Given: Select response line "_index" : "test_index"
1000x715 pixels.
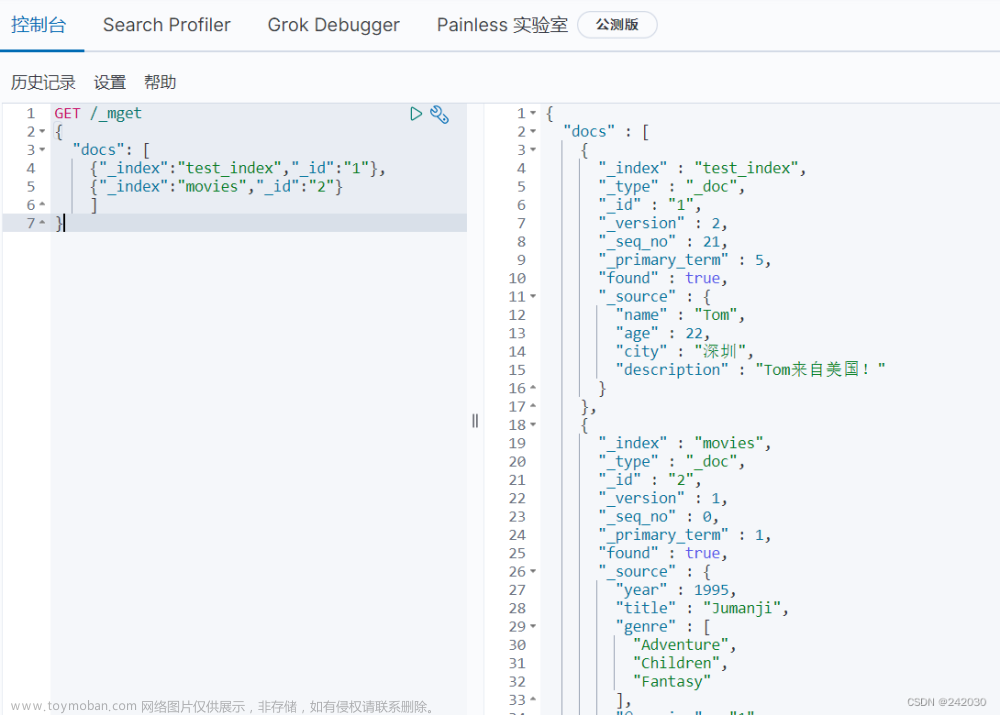Looking at the screenshot, I should pos(702,168).
